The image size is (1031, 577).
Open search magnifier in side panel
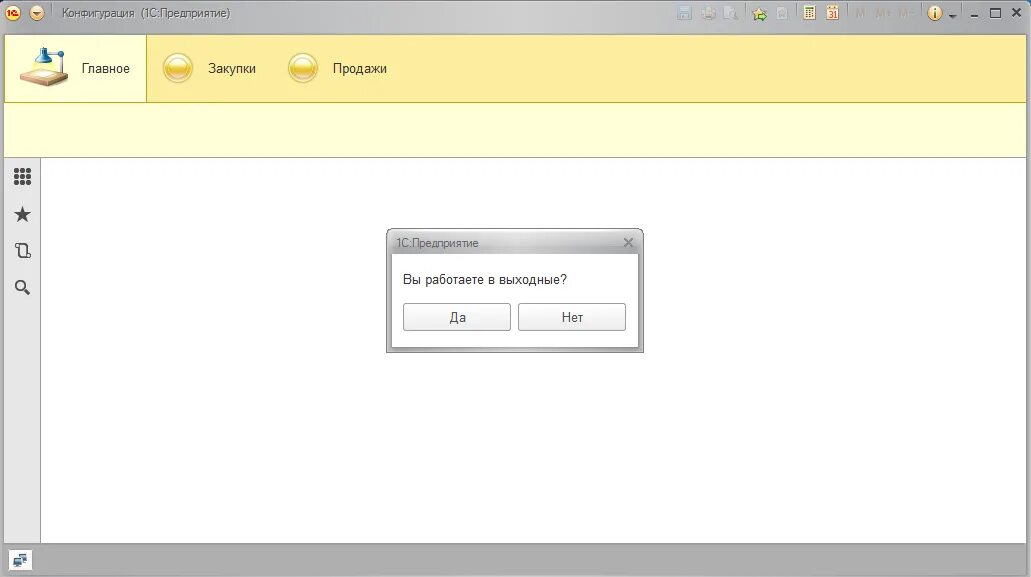[22, 287]
